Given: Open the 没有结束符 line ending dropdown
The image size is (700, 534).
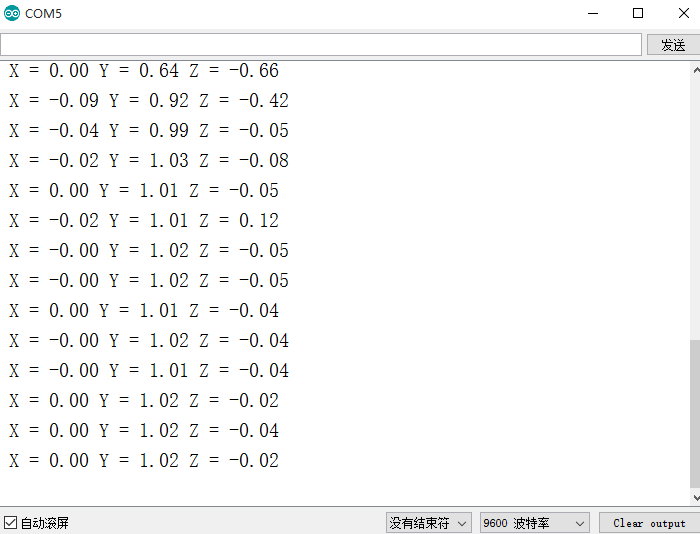Looking at the screenshot, I should (x=429, y=523).
